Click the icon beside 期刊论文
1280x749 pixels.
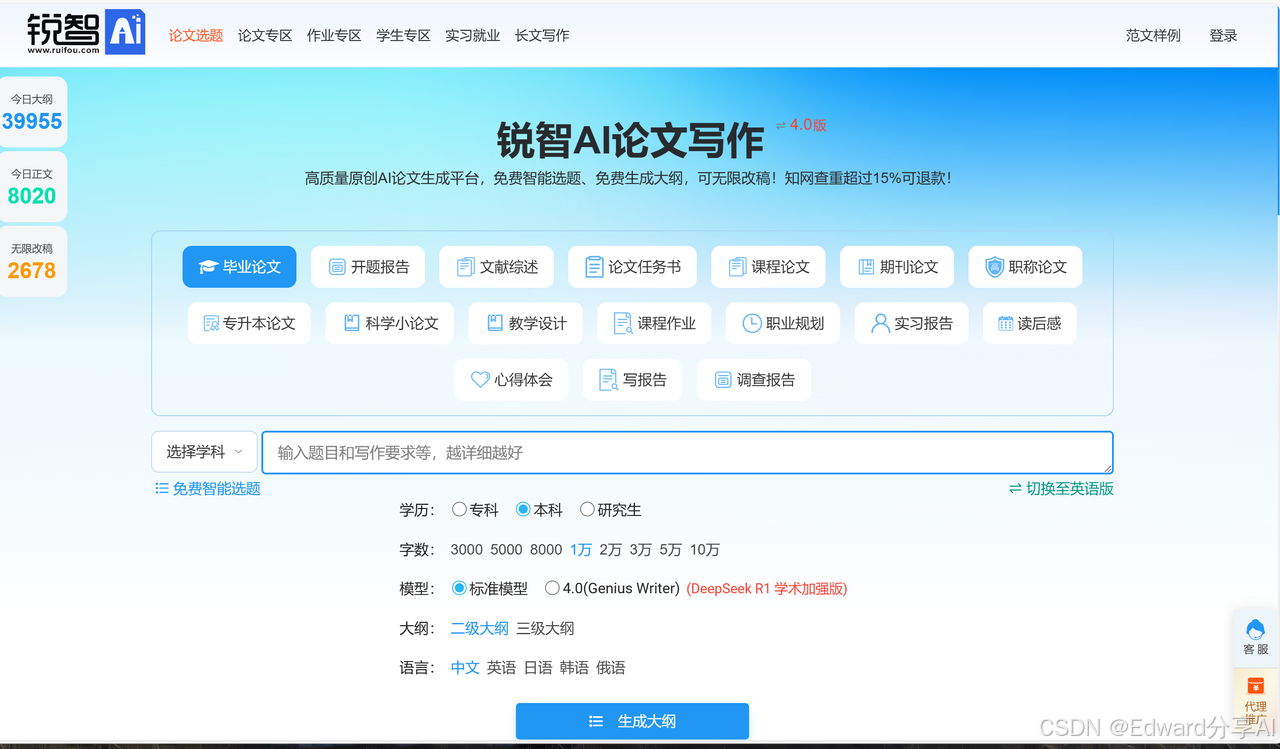[x=866, y=267]
